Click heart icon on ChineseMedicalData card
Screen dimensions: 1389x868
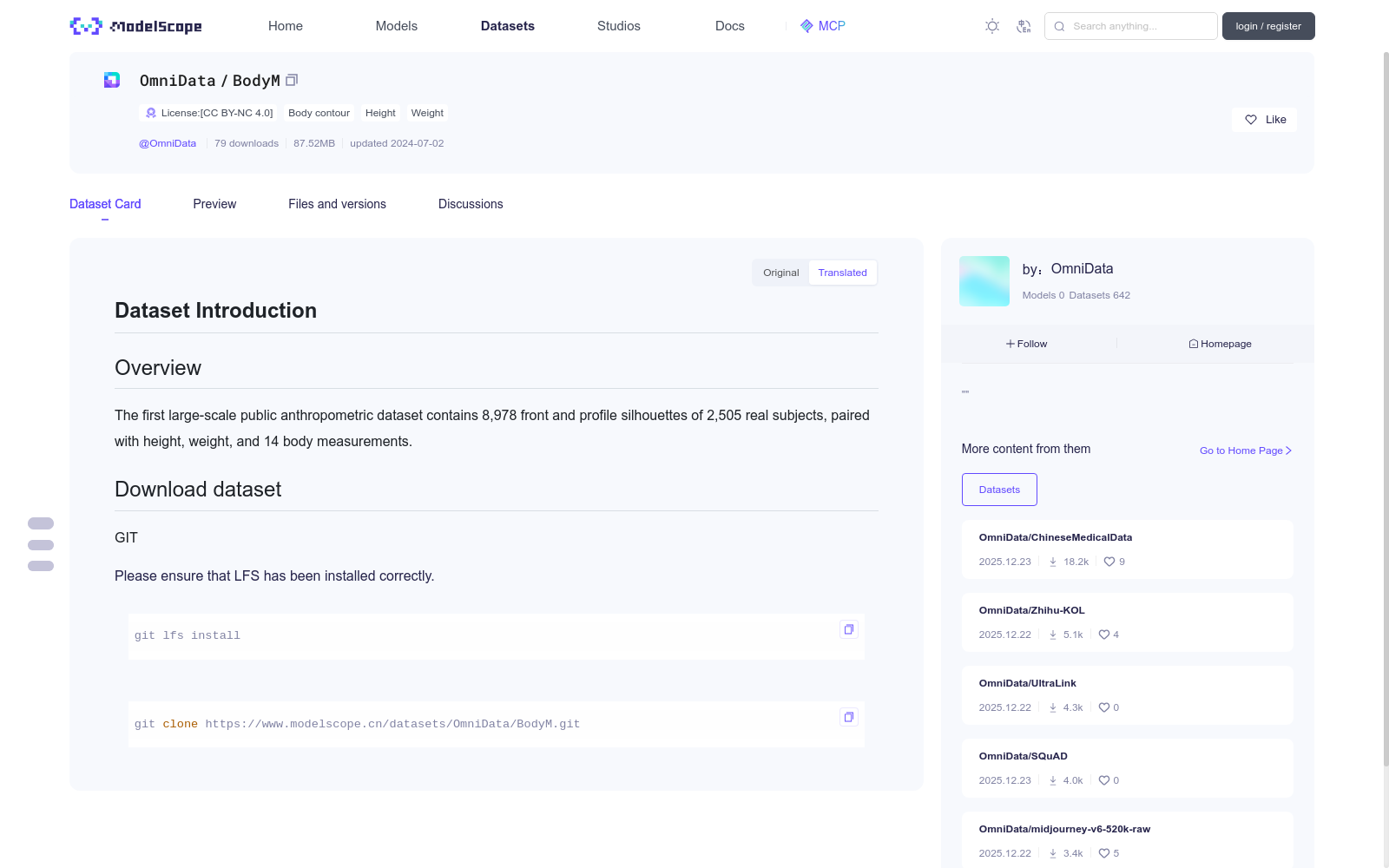(1109, 562)
